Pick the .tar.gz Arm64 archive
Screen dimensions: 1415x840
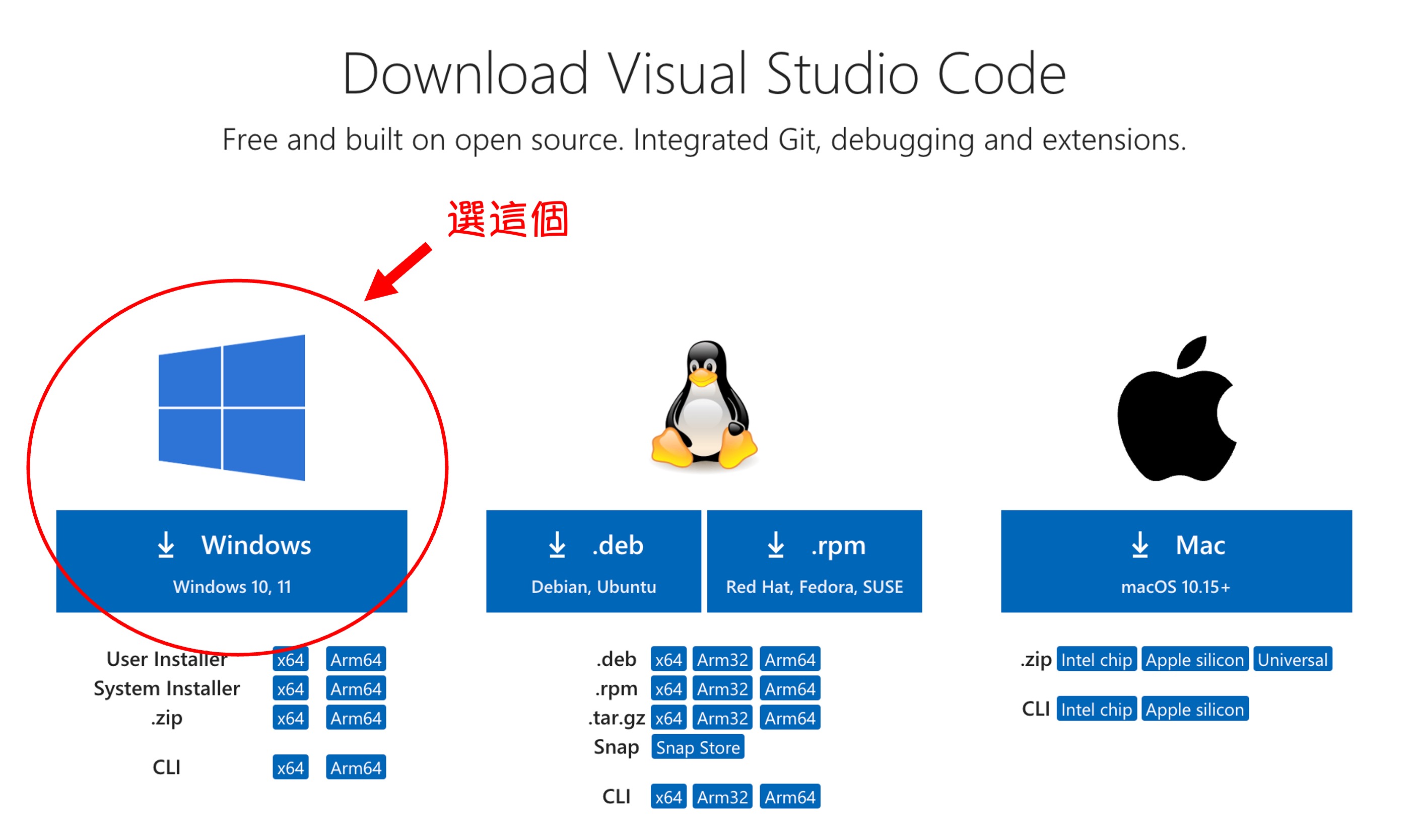point(790,718)
